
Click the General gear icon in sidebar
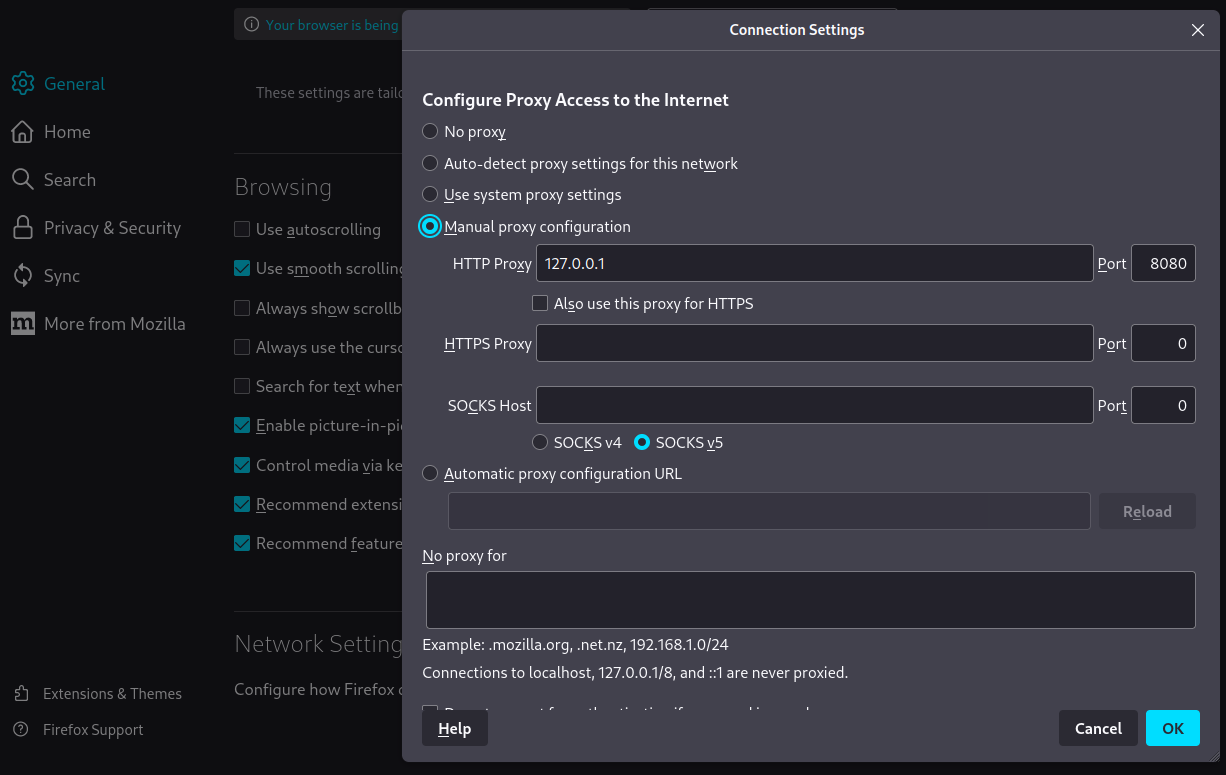[x=23, y=84]
